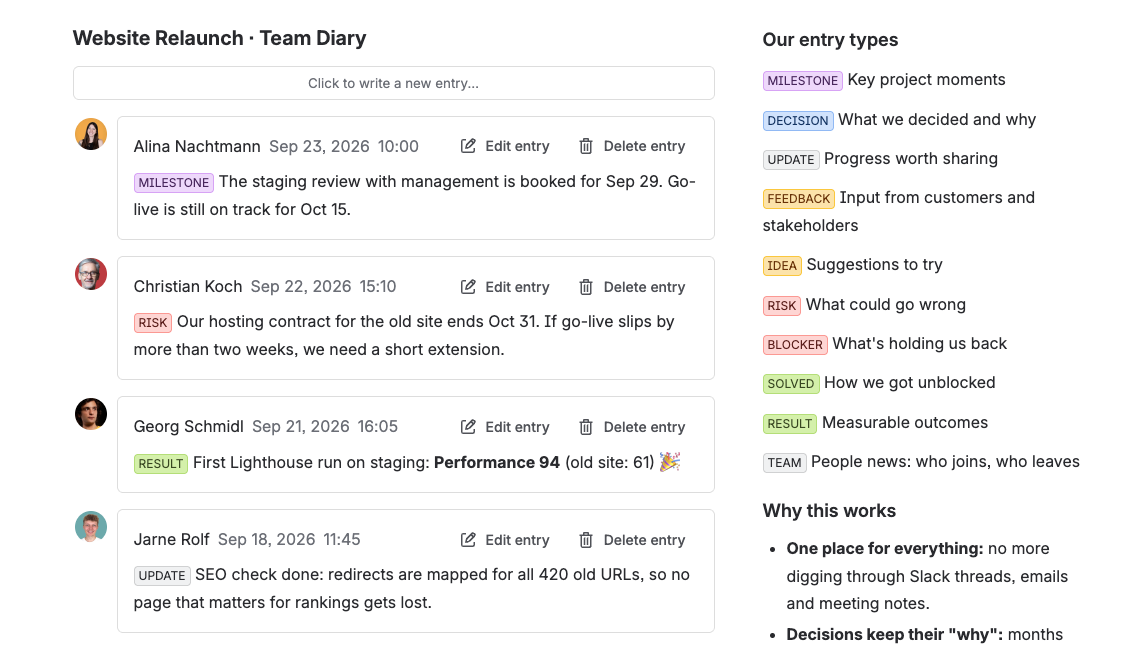Click the trash icon on Georg Schmidl's entry
The image size is (1144, 646).
click(586, 427)
